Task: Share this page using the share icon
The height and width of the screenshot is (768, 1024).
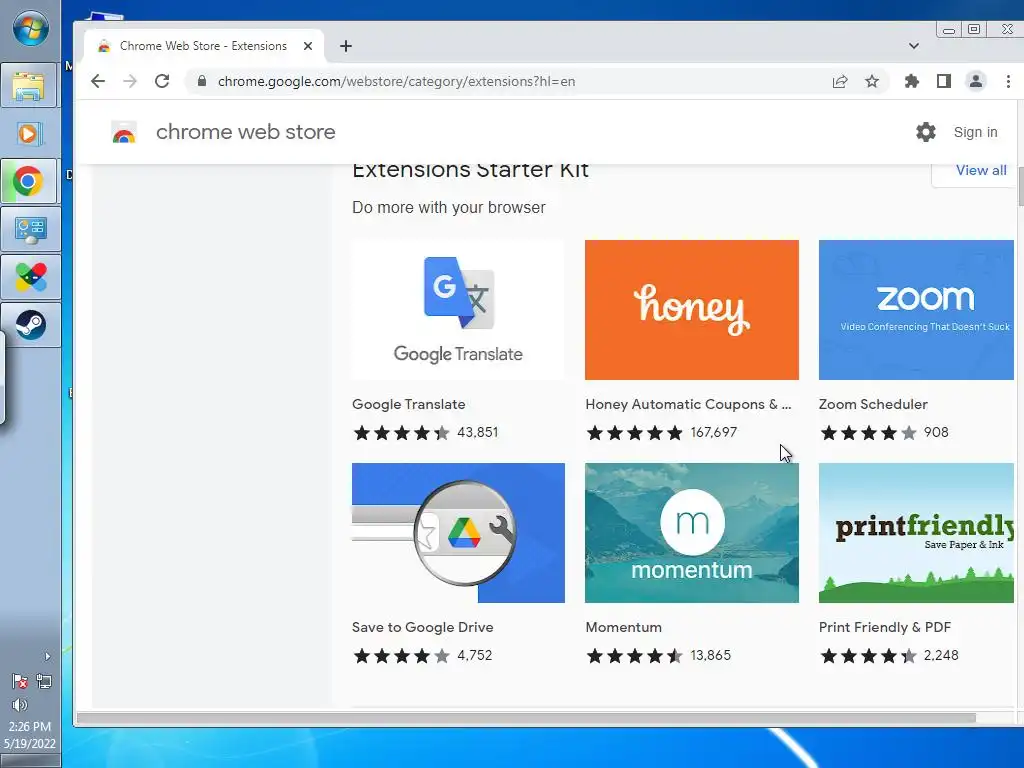Action: click(x=840, y=81)
